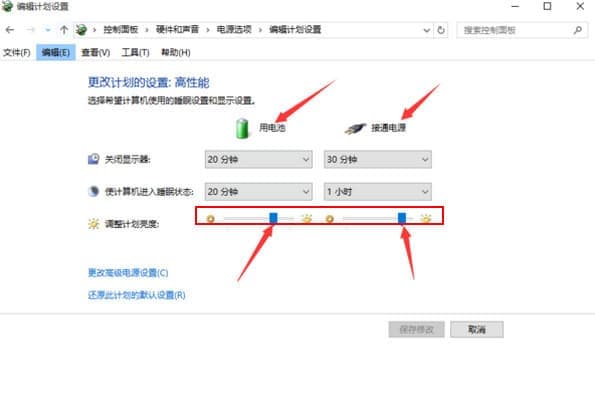Click the bright sun icon under plugged-in
This screenshot has width=595, height=416.
coord(426,218)
